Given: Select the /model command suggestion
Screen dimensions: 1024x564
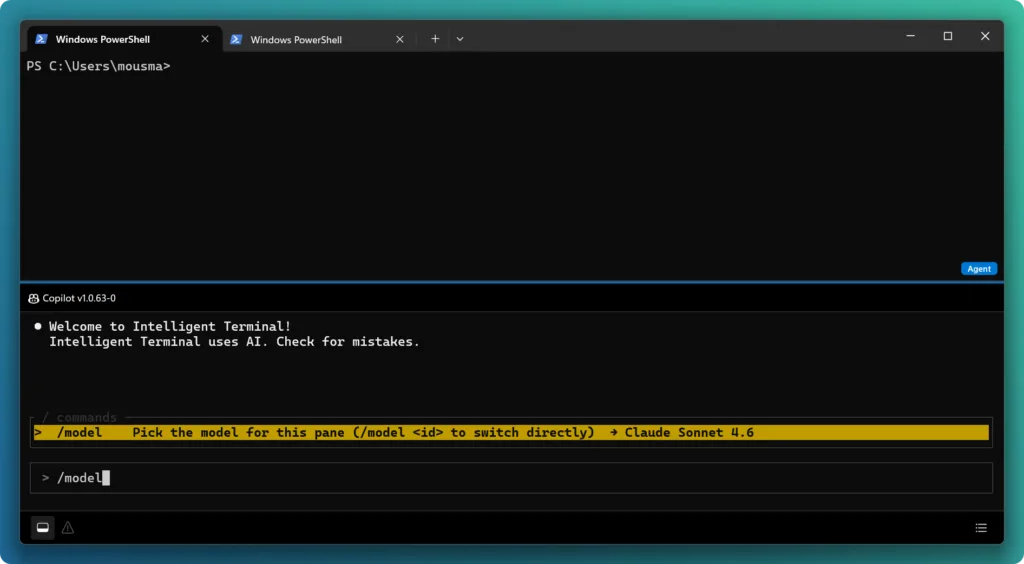Looking at the screenshot, I should coord(511,433).
